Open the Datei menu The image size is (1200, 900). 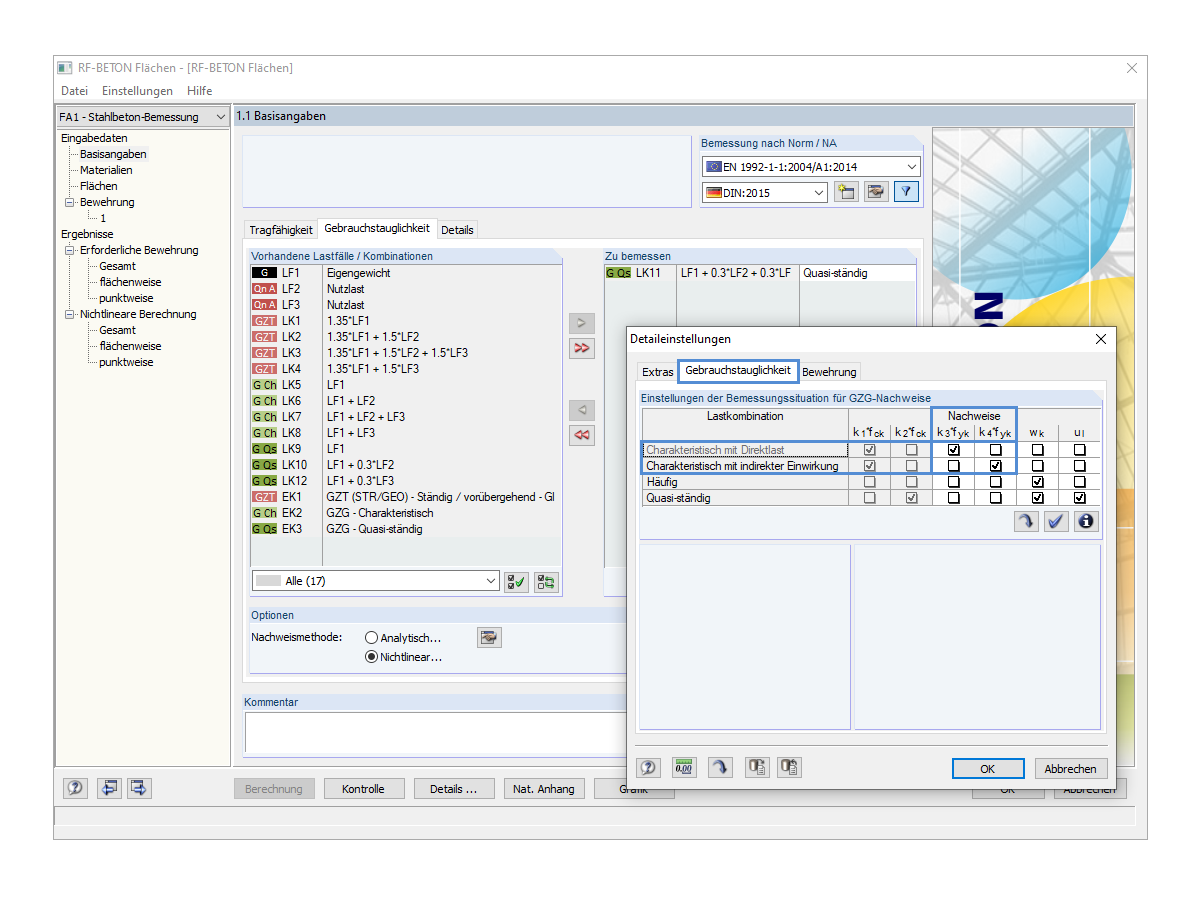coord(74,91)
